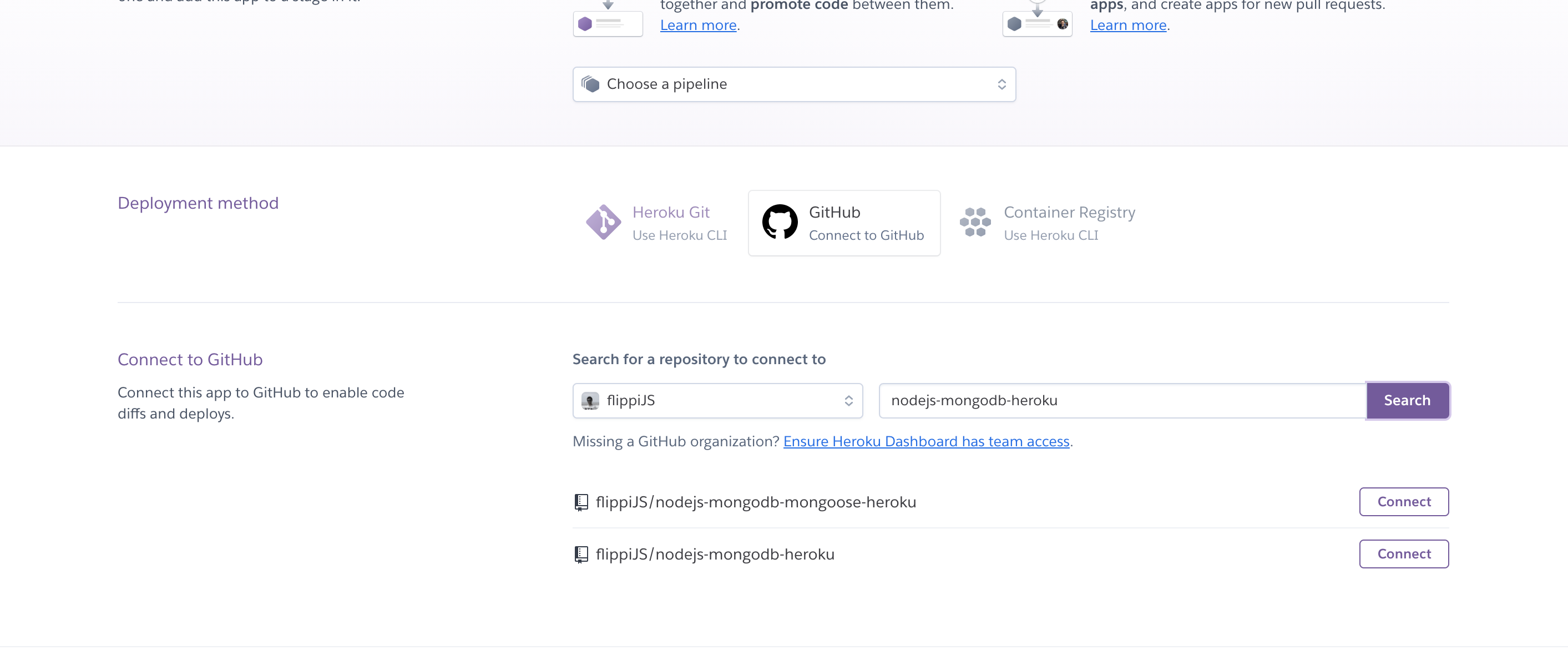Connect the nodejs-mongodb-mongoose-heroku repository
The width and height of the screenshot is (1568, 655).
[x=1404, y=502]
